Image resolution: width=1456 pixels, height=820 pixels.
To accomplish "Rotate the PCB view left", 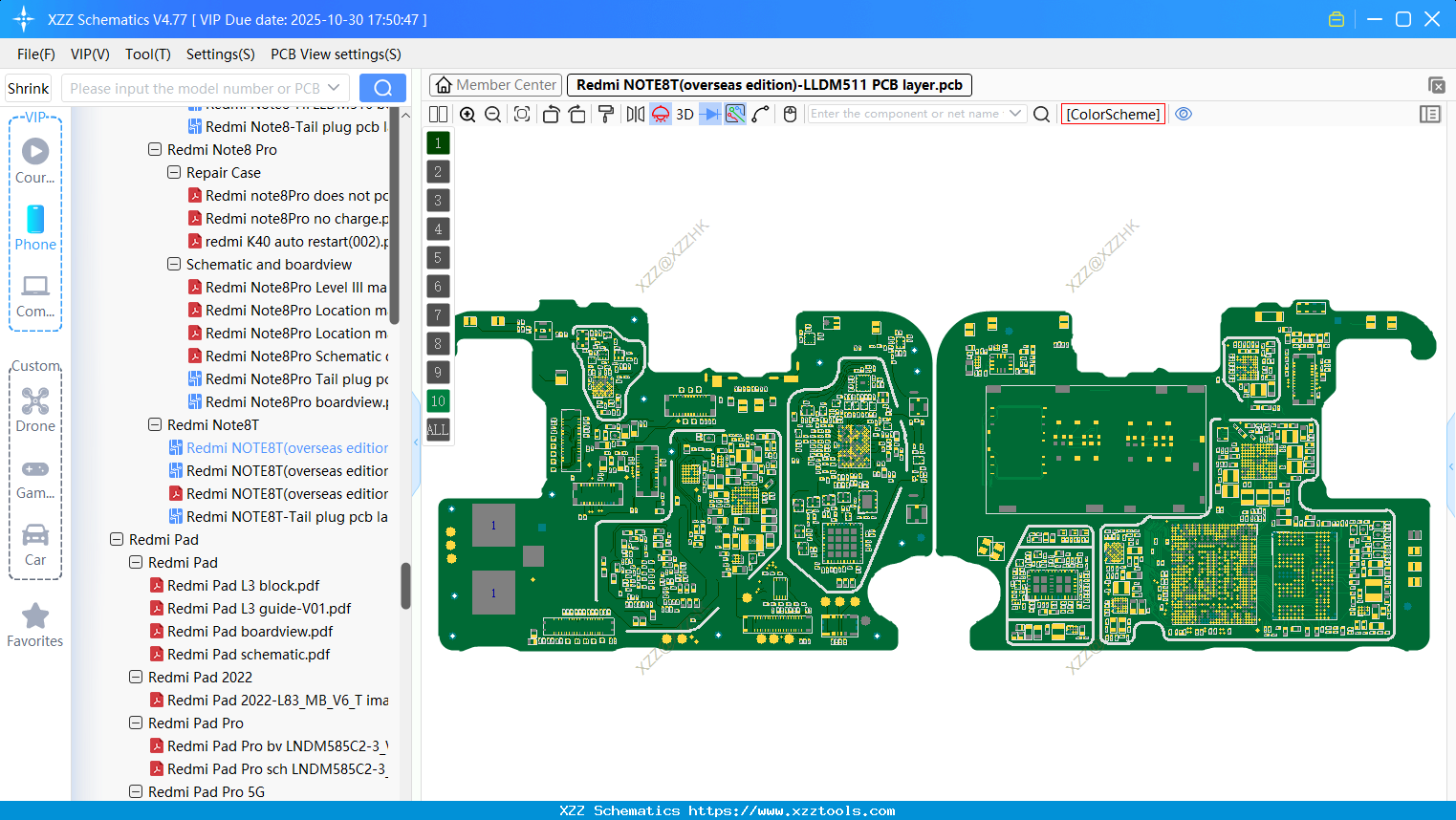I will click(x=551, y=114).
